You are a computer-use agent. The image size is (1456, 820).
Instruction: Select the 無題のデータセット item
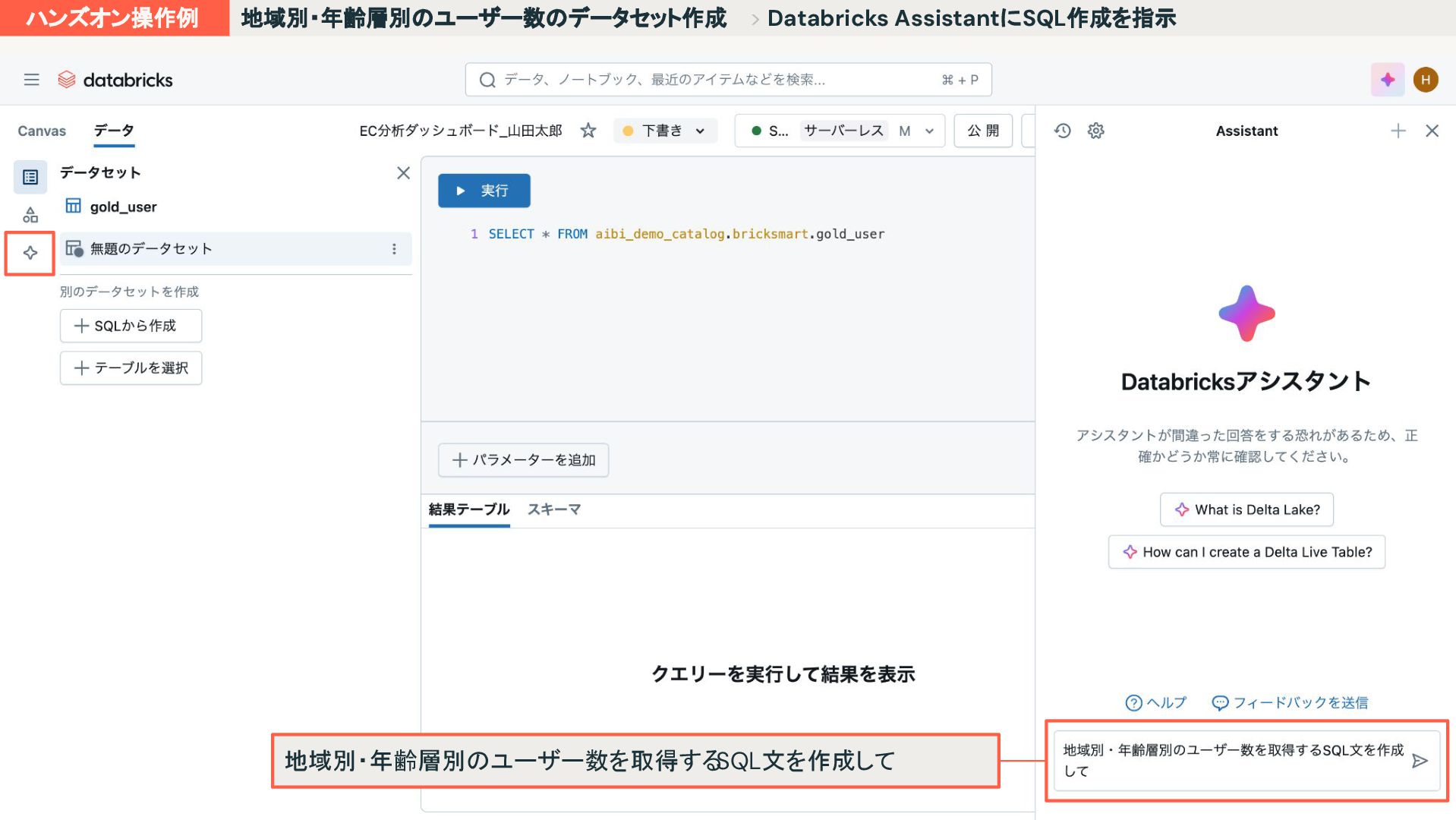tap(236, 249)
